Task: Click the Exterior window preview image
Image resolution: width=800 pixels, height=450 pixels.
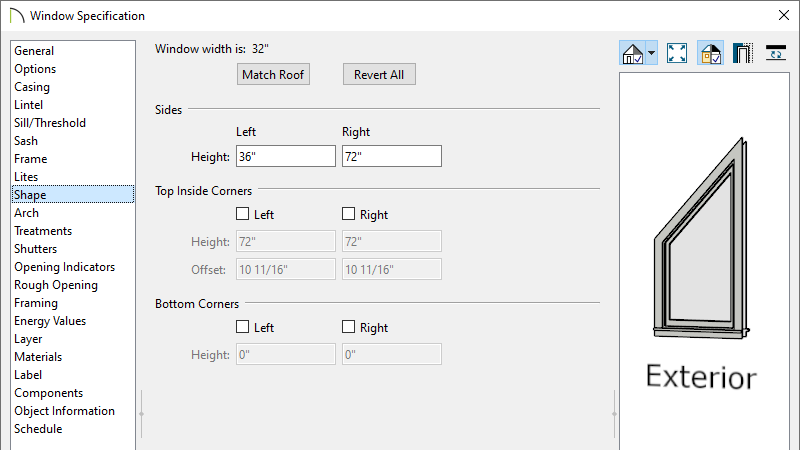Action: pyautogui.click(x=702, y=238)
